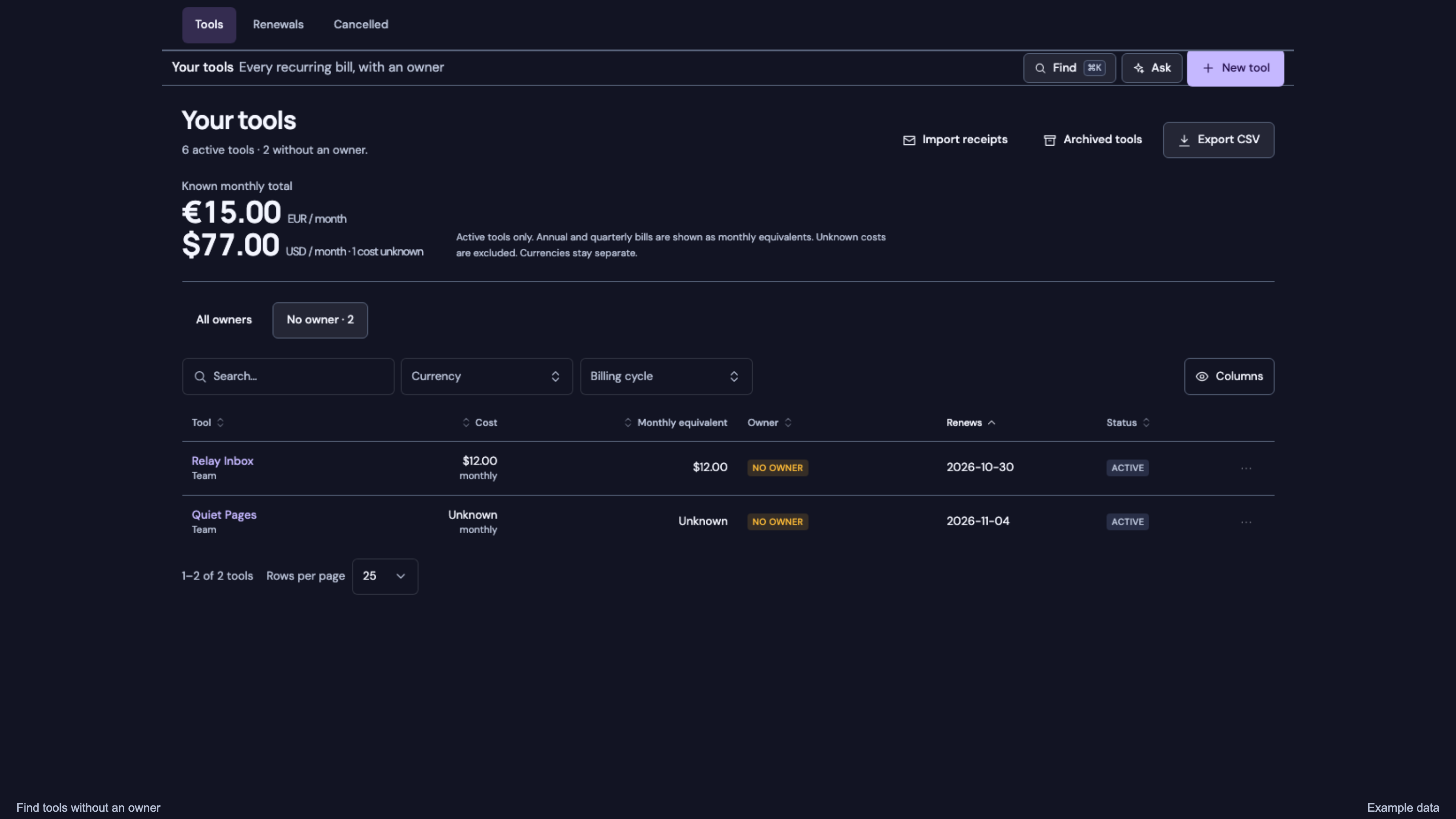Open the Relay Inbox tool
The image size is (1456, 819).
[222, 460]
